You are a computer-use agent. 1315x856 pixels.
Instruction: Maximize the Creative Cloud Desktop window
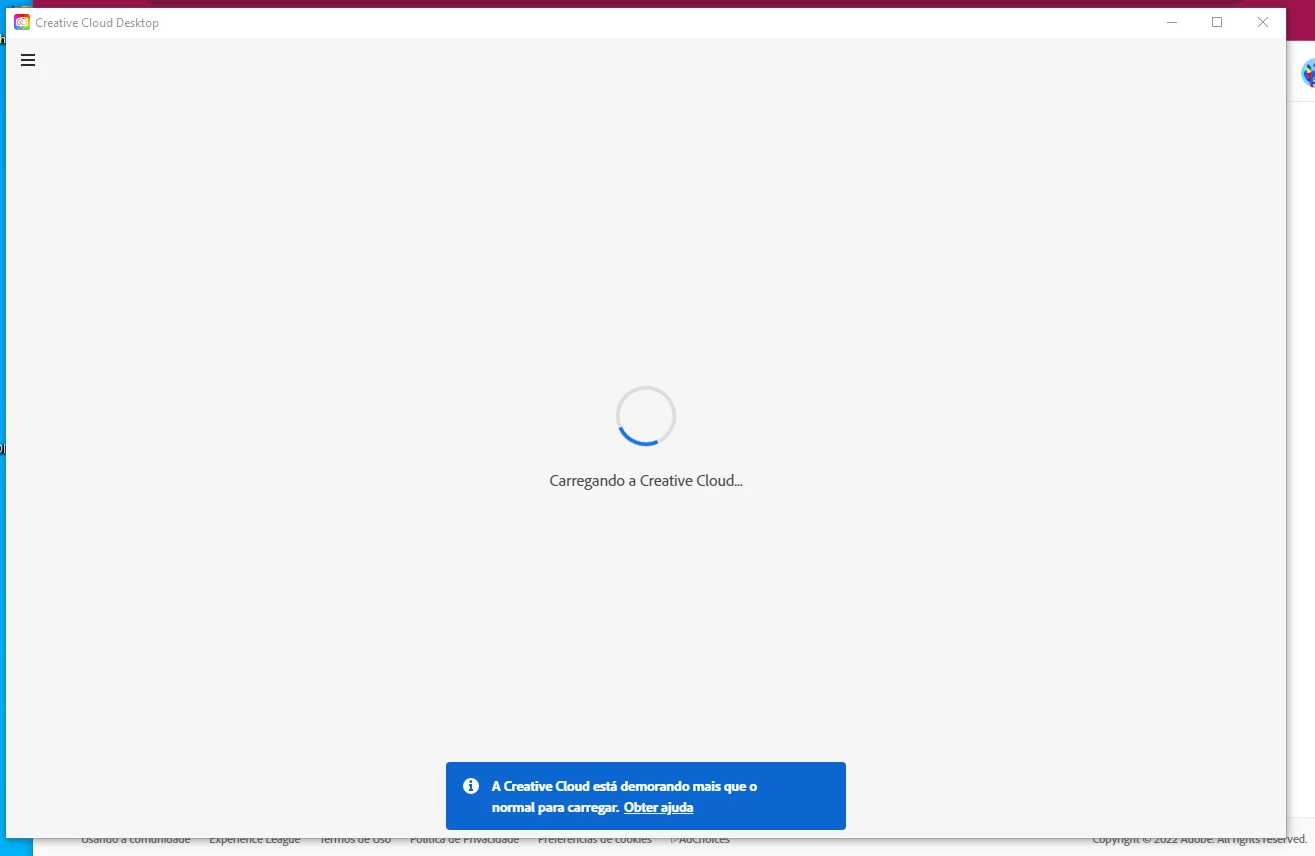coord(1217,22)
